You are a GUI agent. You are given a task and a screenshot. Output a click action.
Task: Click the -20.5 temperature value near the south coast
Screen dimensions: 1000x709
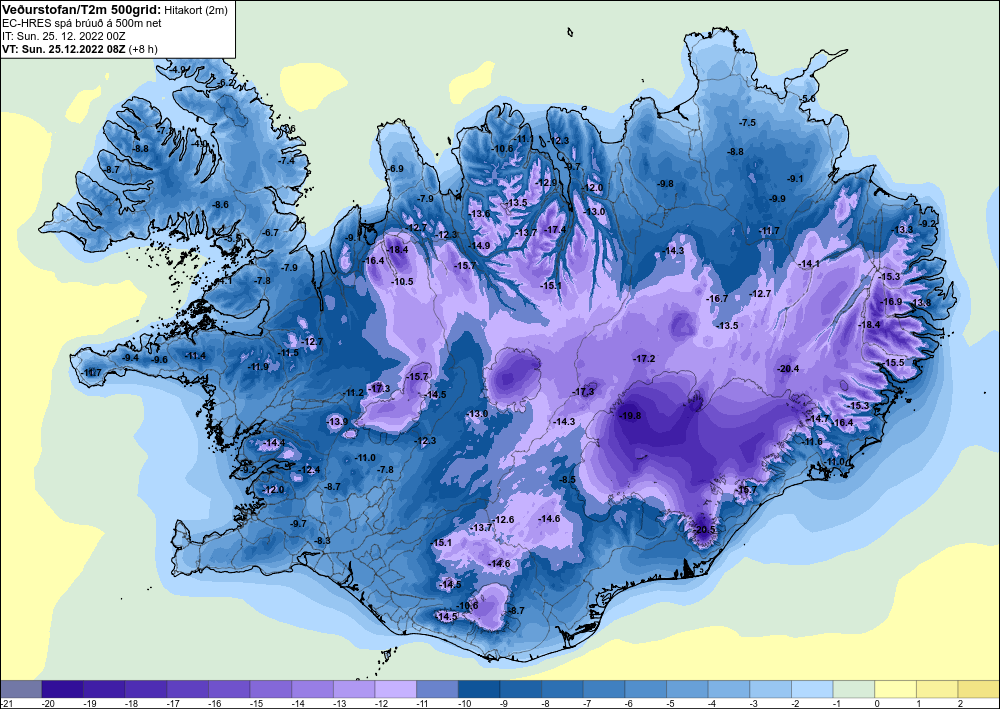point(705,530)
